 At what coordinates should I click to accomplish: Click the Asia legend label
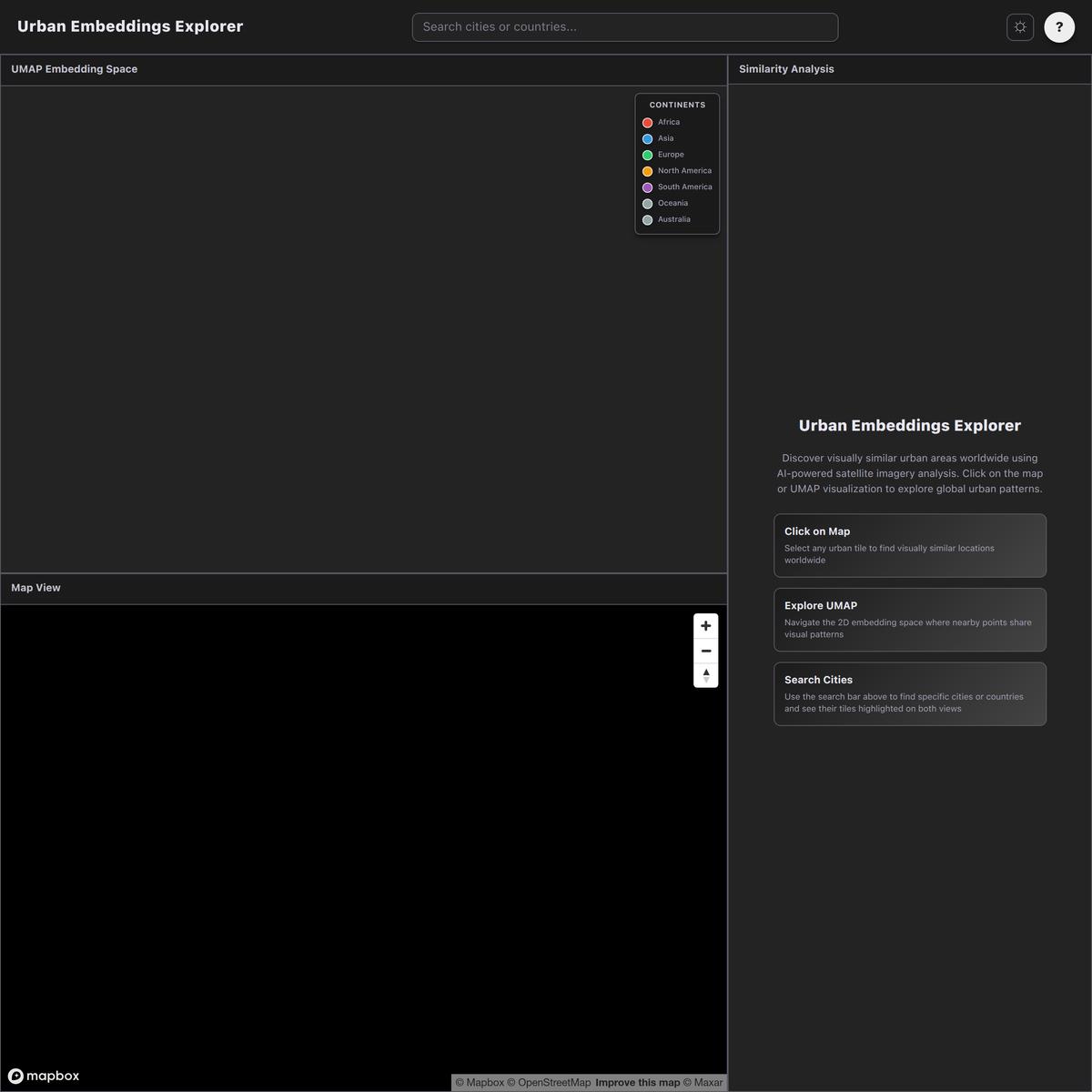click(x=666, y=138)
